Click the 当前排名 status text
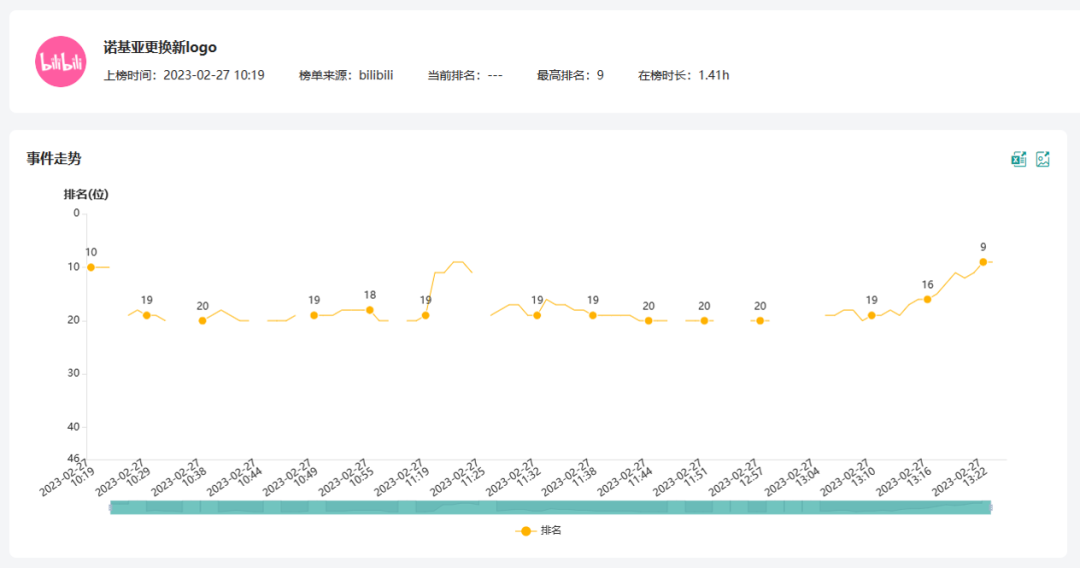This screenshot has height=568, width=1080. 465,75
